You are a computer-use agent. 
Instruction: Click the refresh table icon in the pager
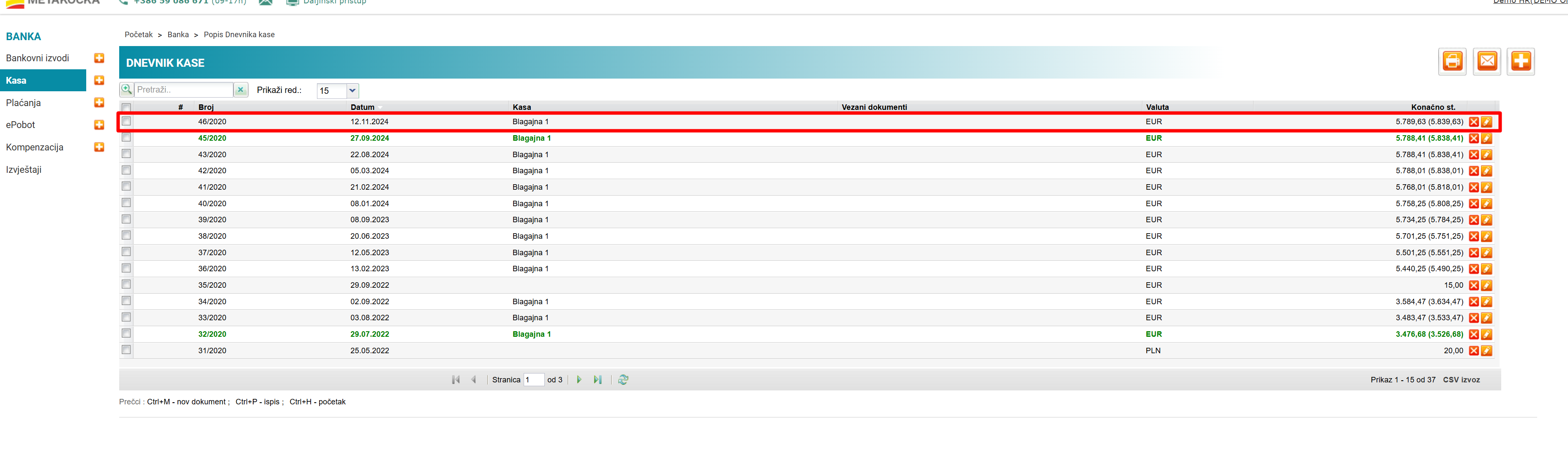(x=623, y=379)
